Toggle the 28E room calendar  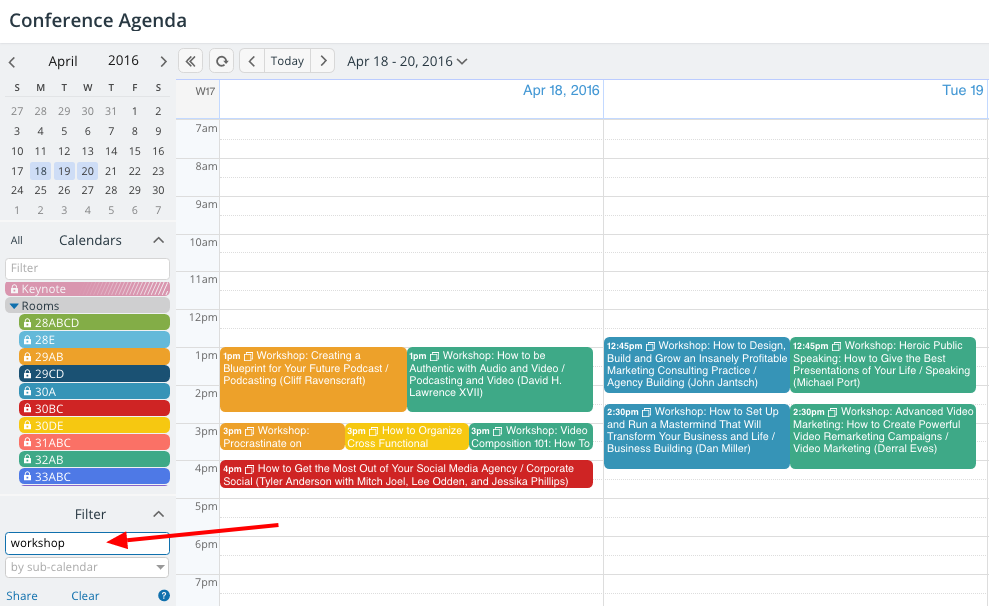pyautogui.click(x=95, y=339)
